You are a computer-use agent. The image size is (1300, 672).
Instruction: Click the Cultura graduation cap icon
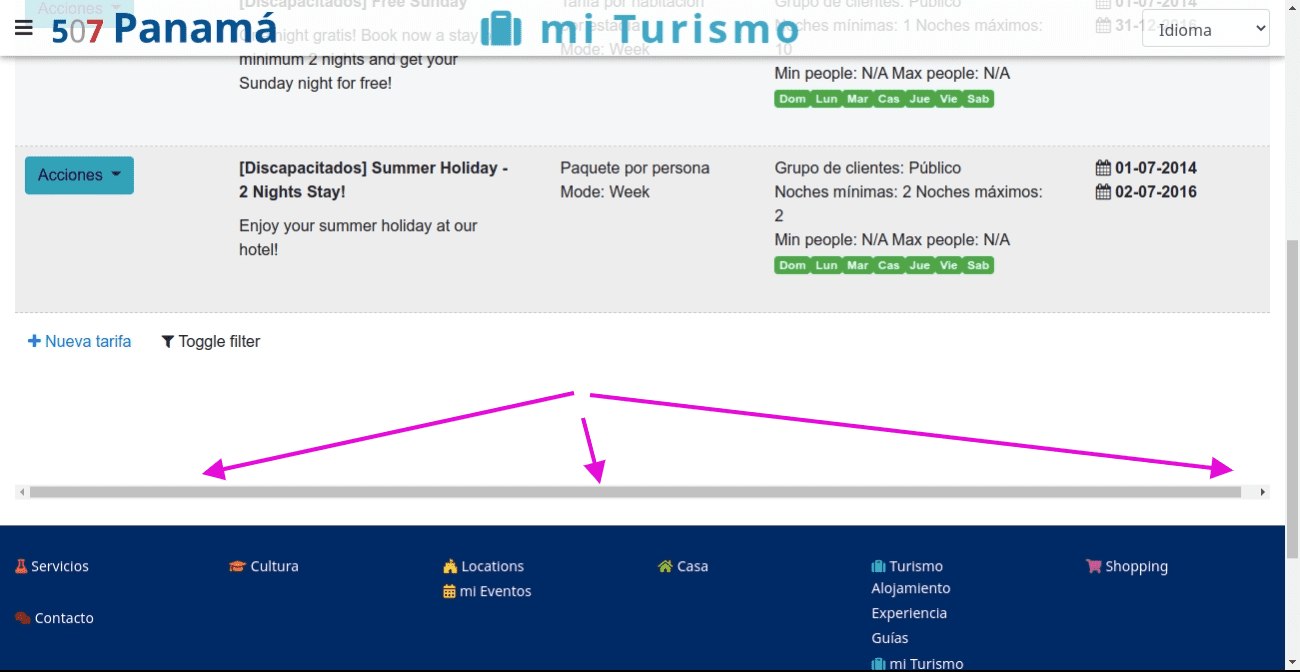point(237,566)
